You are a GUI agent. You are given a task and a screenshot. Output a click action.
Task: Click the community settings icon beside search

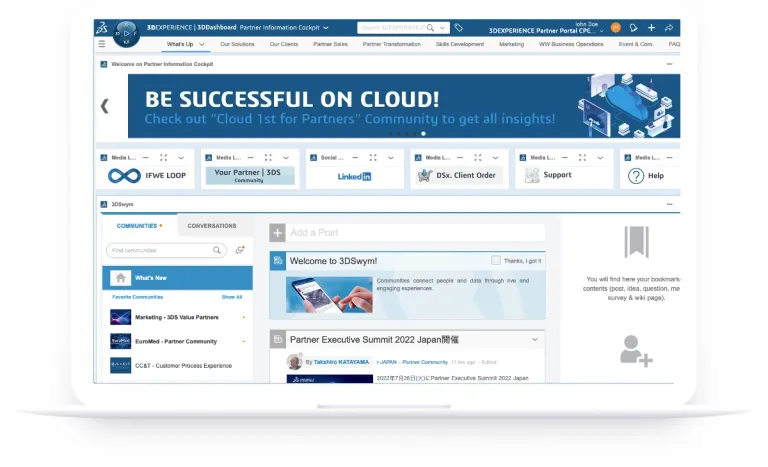point(240,250)
